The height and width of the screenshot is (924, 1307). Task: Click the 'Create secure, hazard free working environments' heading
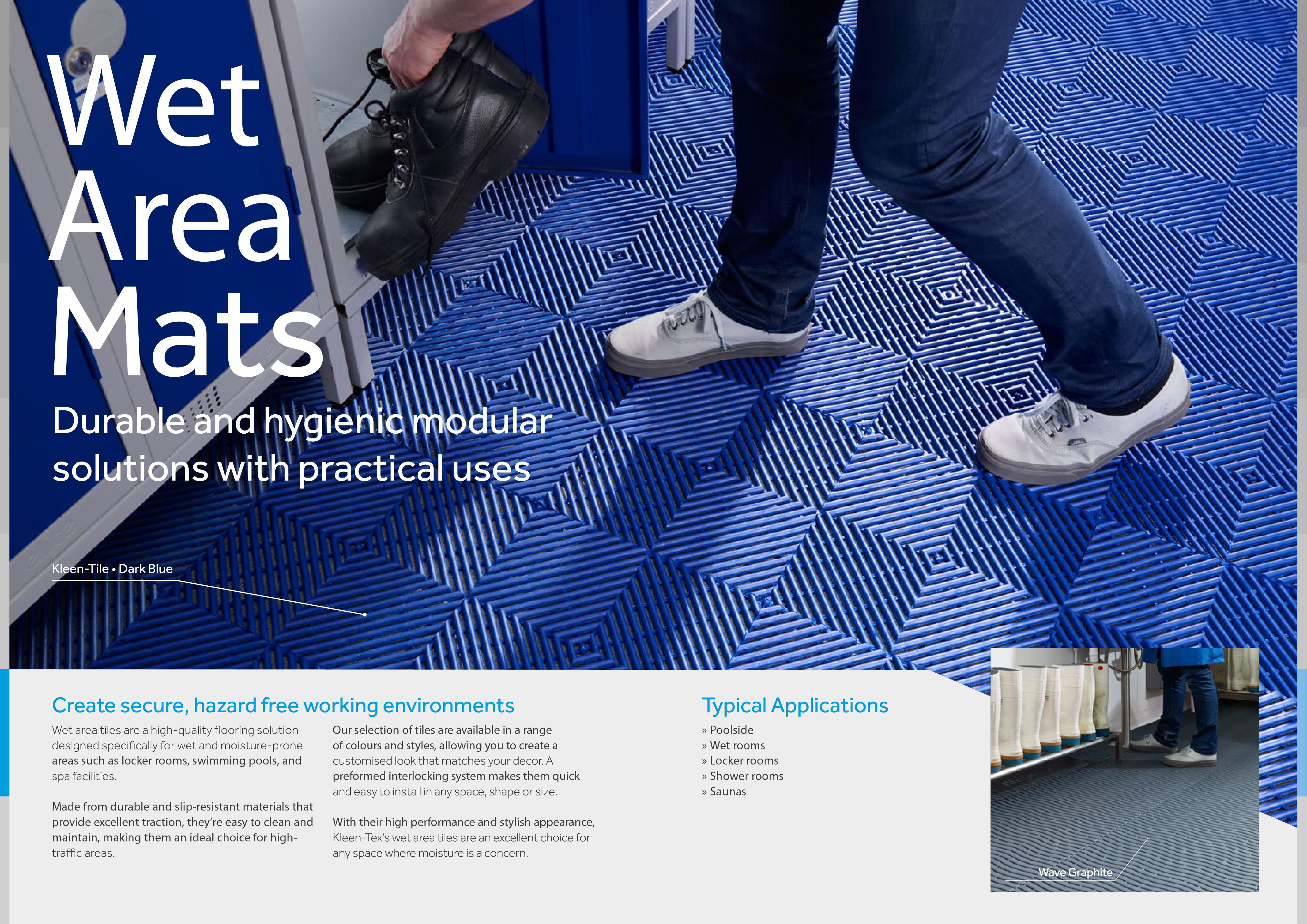click(283, 705)
